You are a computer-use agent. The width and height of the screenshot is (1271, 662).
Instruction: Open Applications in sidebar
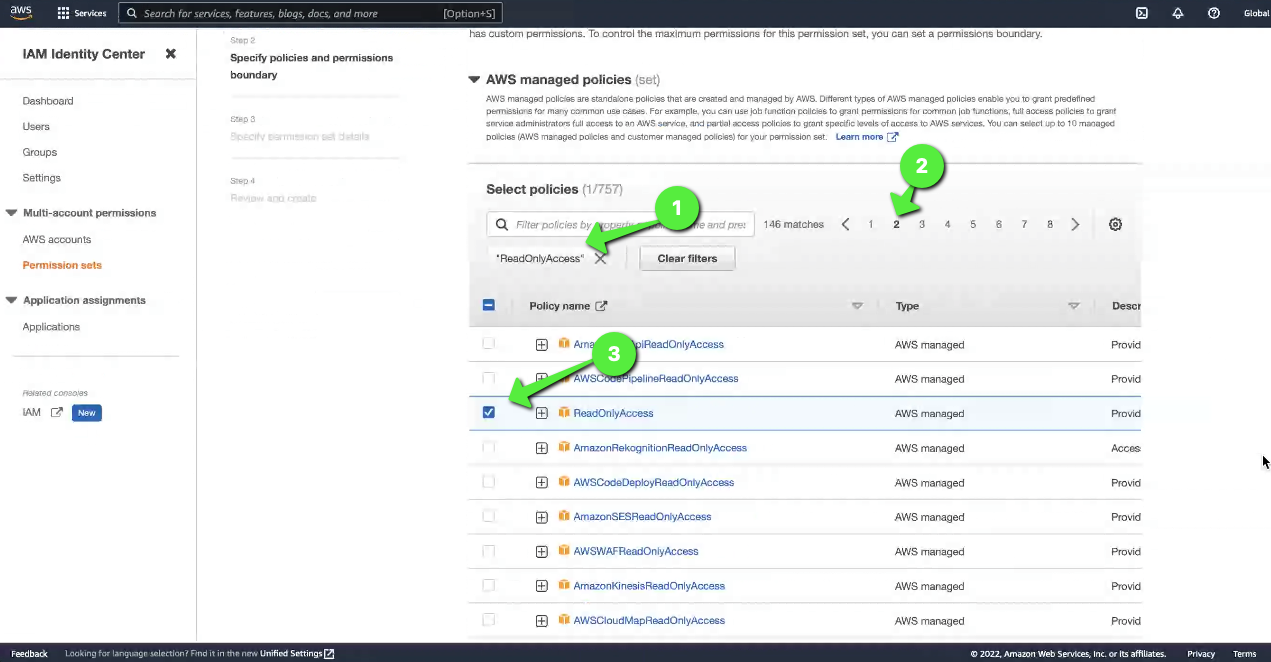tap(51, 327)
